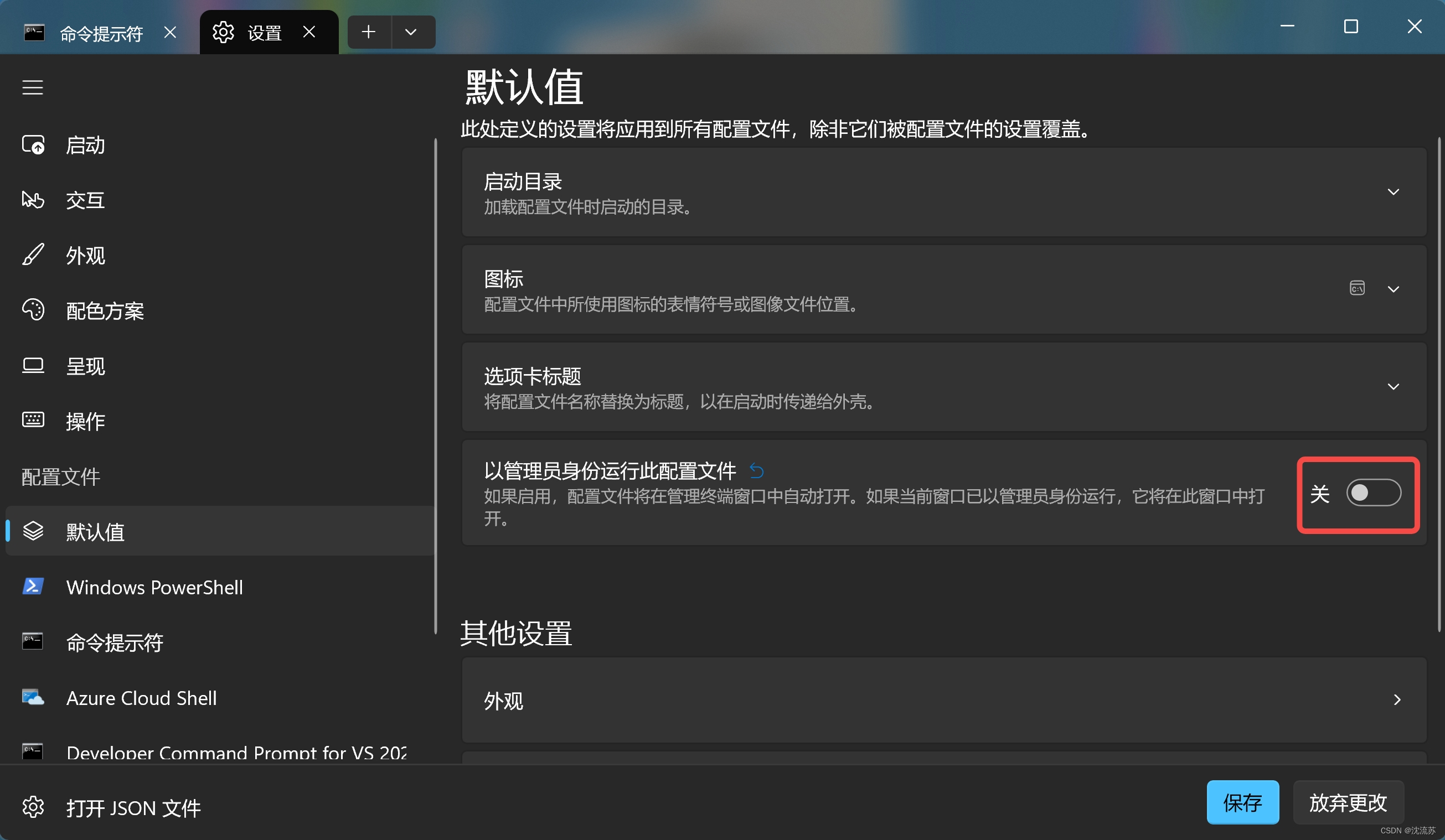Screen dimensions: 1445x840
Task: Close the 设置 settings tab
Action: [x=309, y=32]
